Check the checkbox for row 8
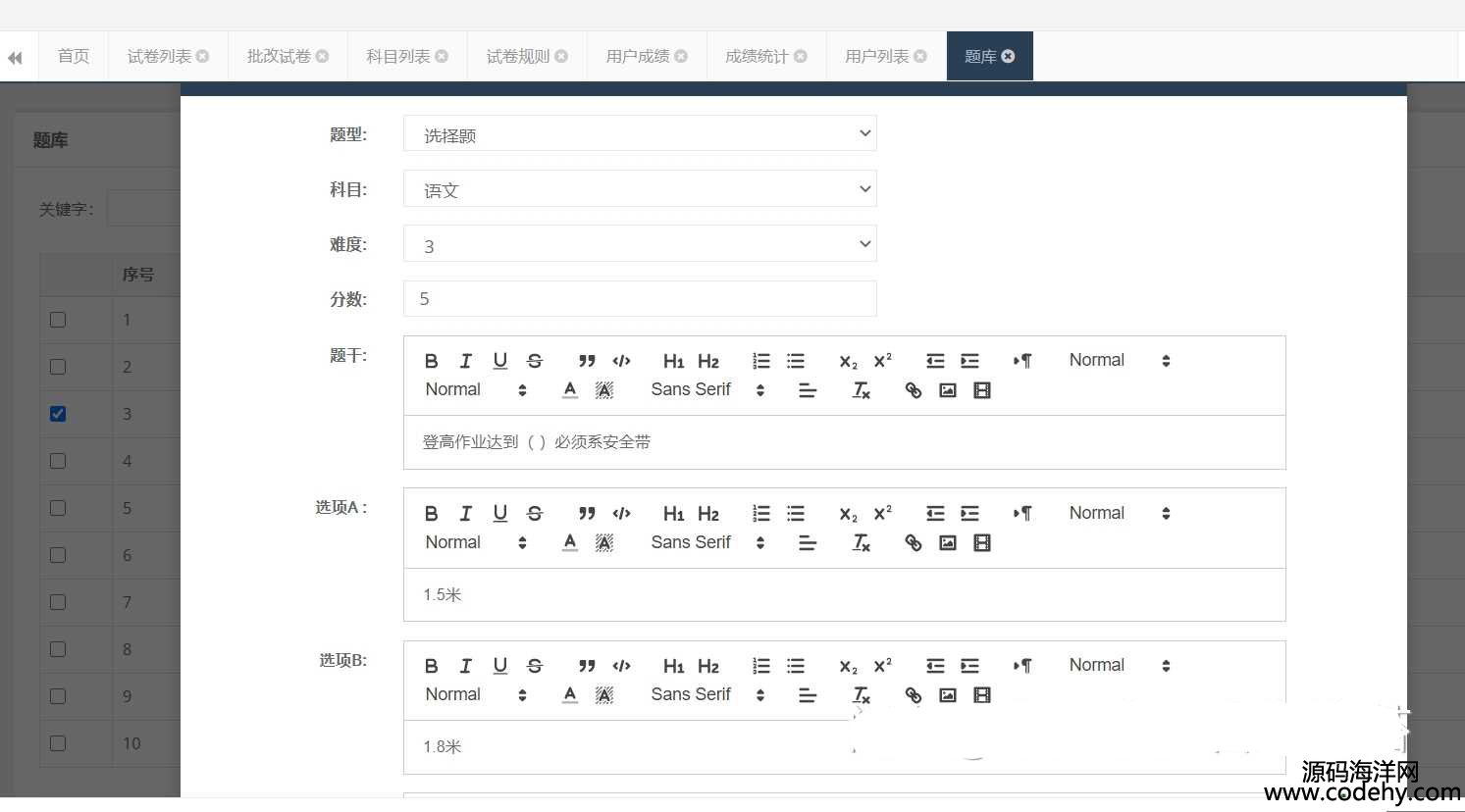The height and width of the screenshot is (812, 1465). (x=58, y=649)
